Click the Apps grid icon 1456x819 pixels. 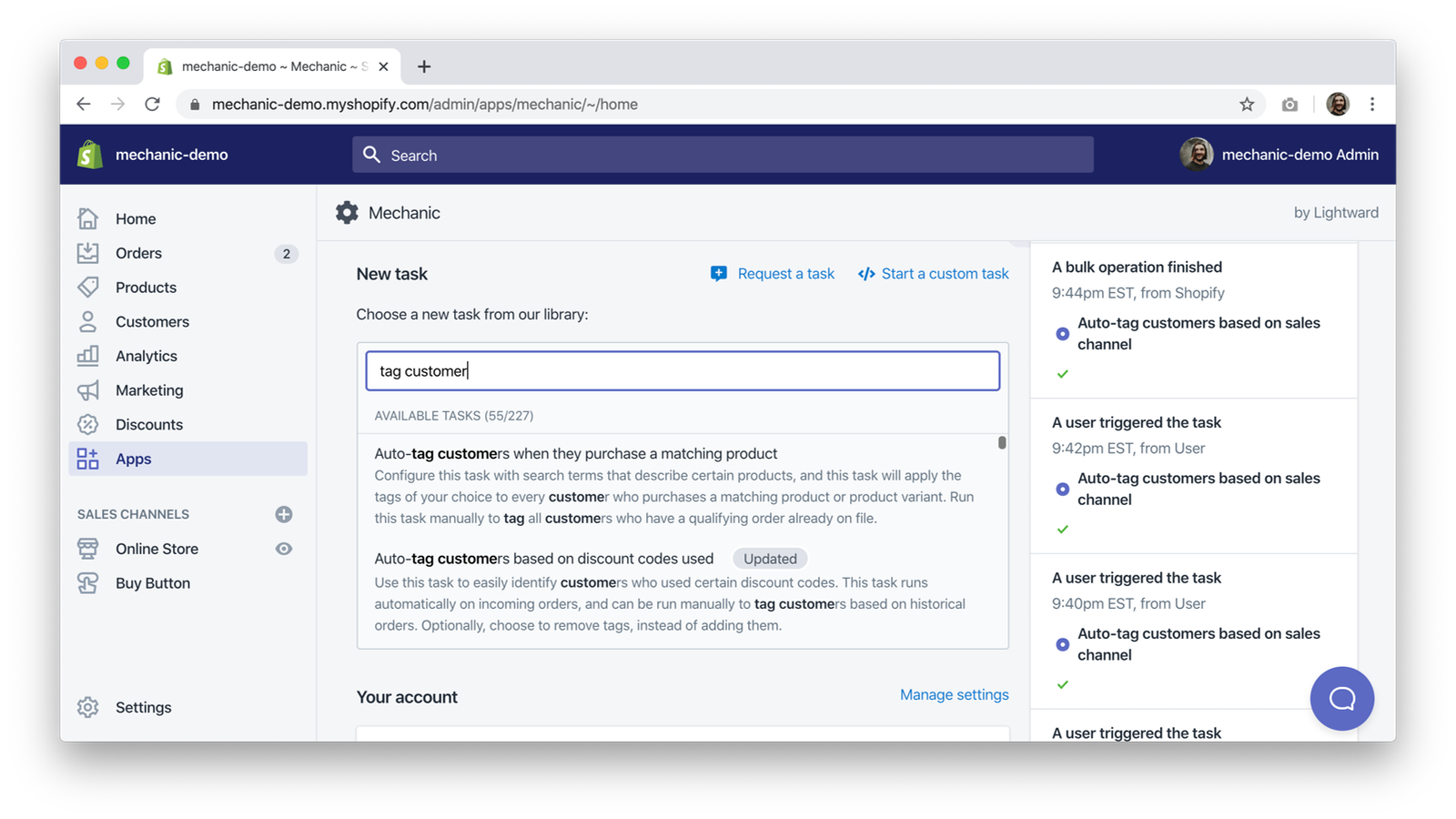(88, 459)
